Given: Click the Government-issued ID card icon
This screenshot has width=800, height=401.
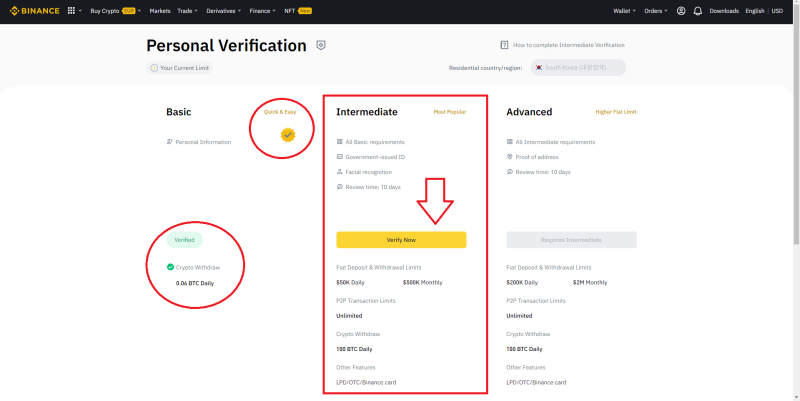Looking at the screenshot, I should tap(339, 157).
